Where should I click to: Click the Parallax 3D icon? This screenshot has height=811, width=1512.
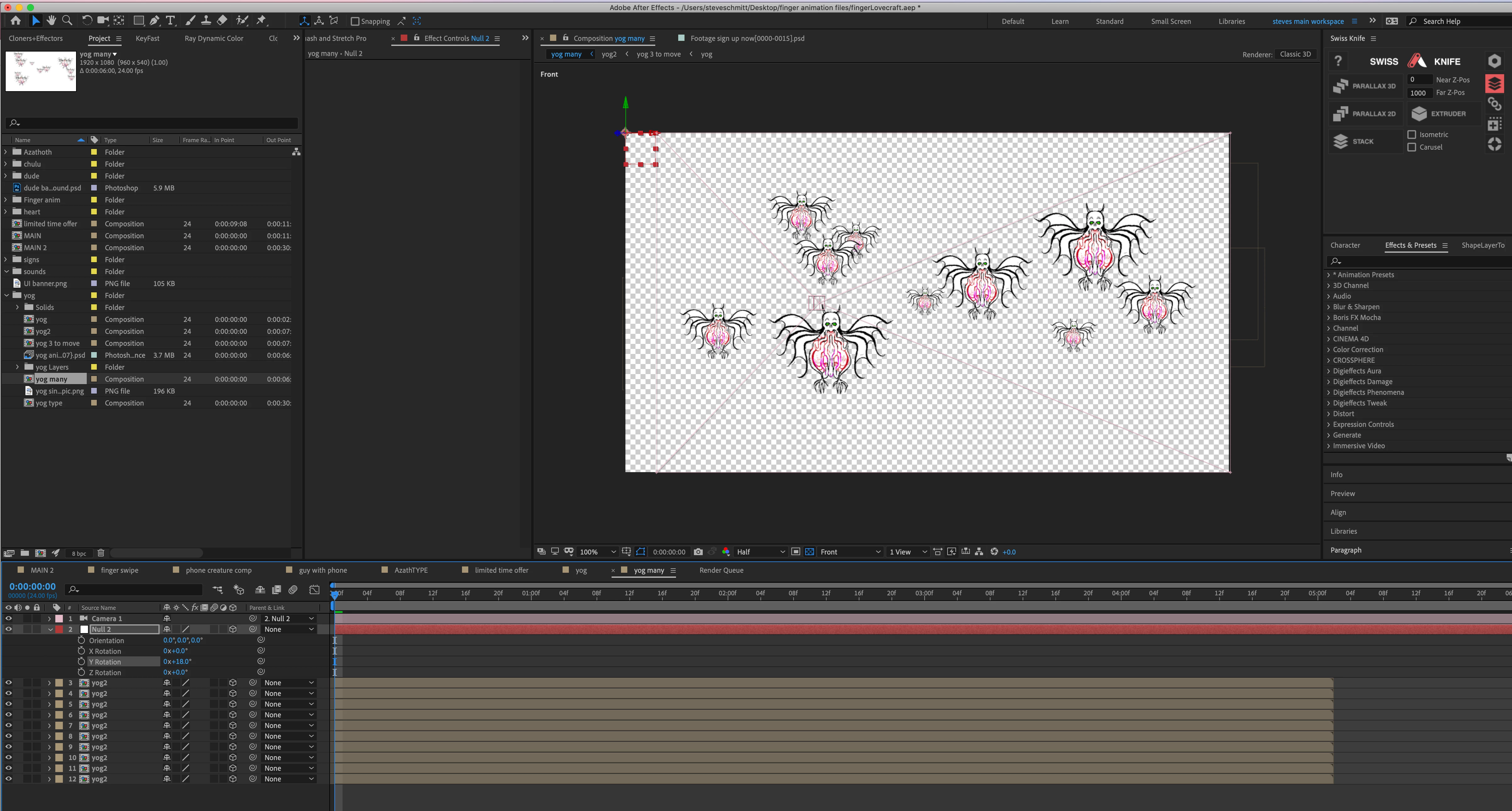point(1341,86)
